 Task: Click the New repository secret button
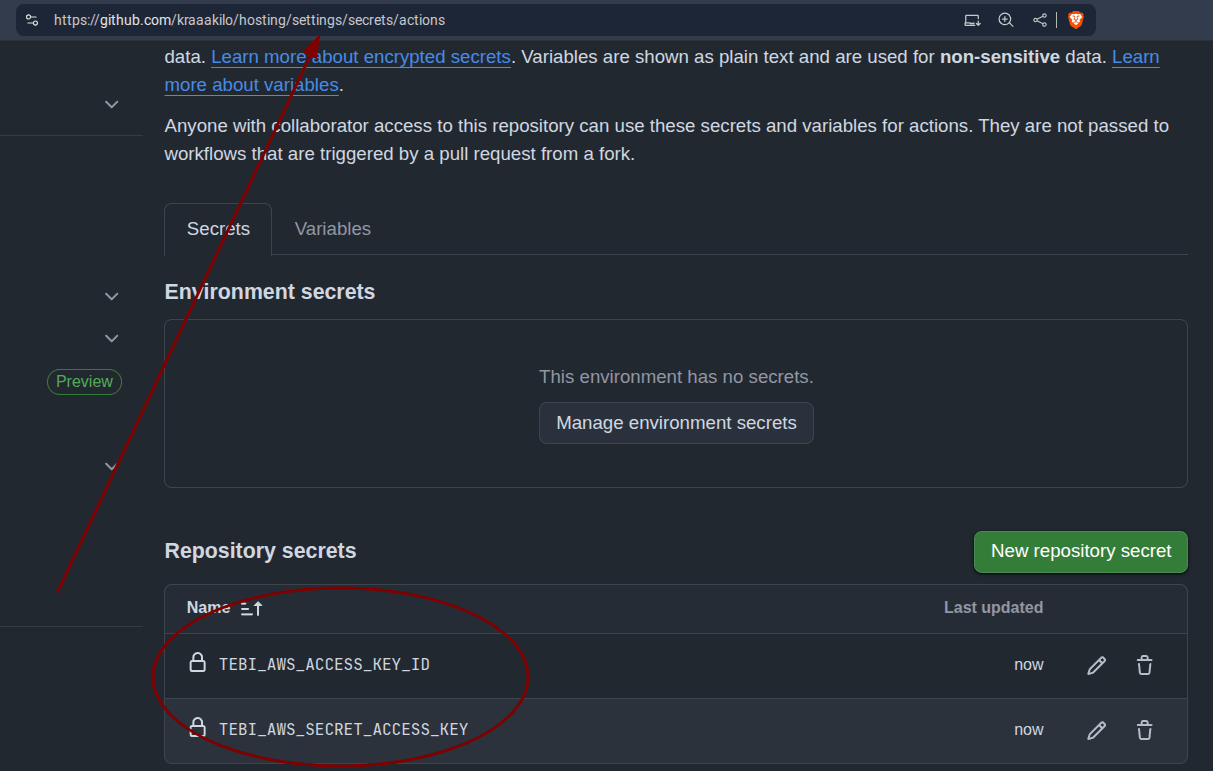coord(1080,552)
